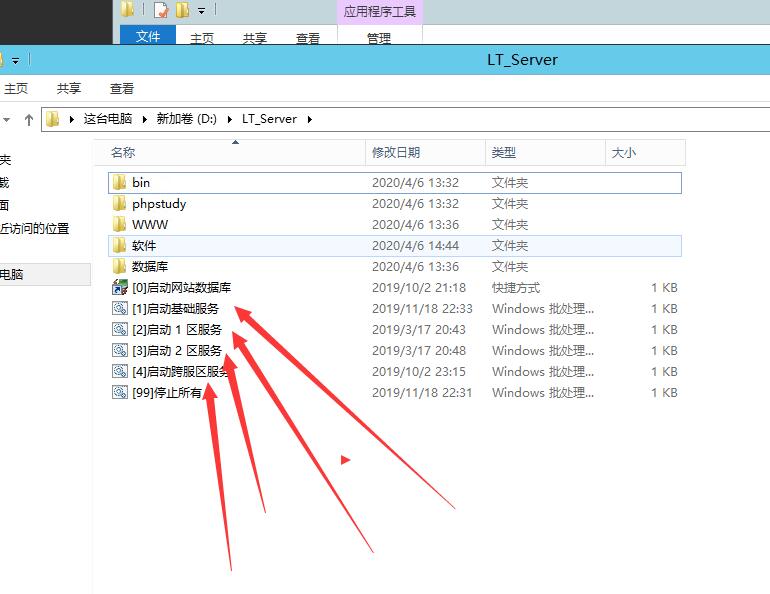The width and height of the screenshot is (770, 594).
Task: Open recent locations dropdown beside up arrow
Action: click(6, 119)
